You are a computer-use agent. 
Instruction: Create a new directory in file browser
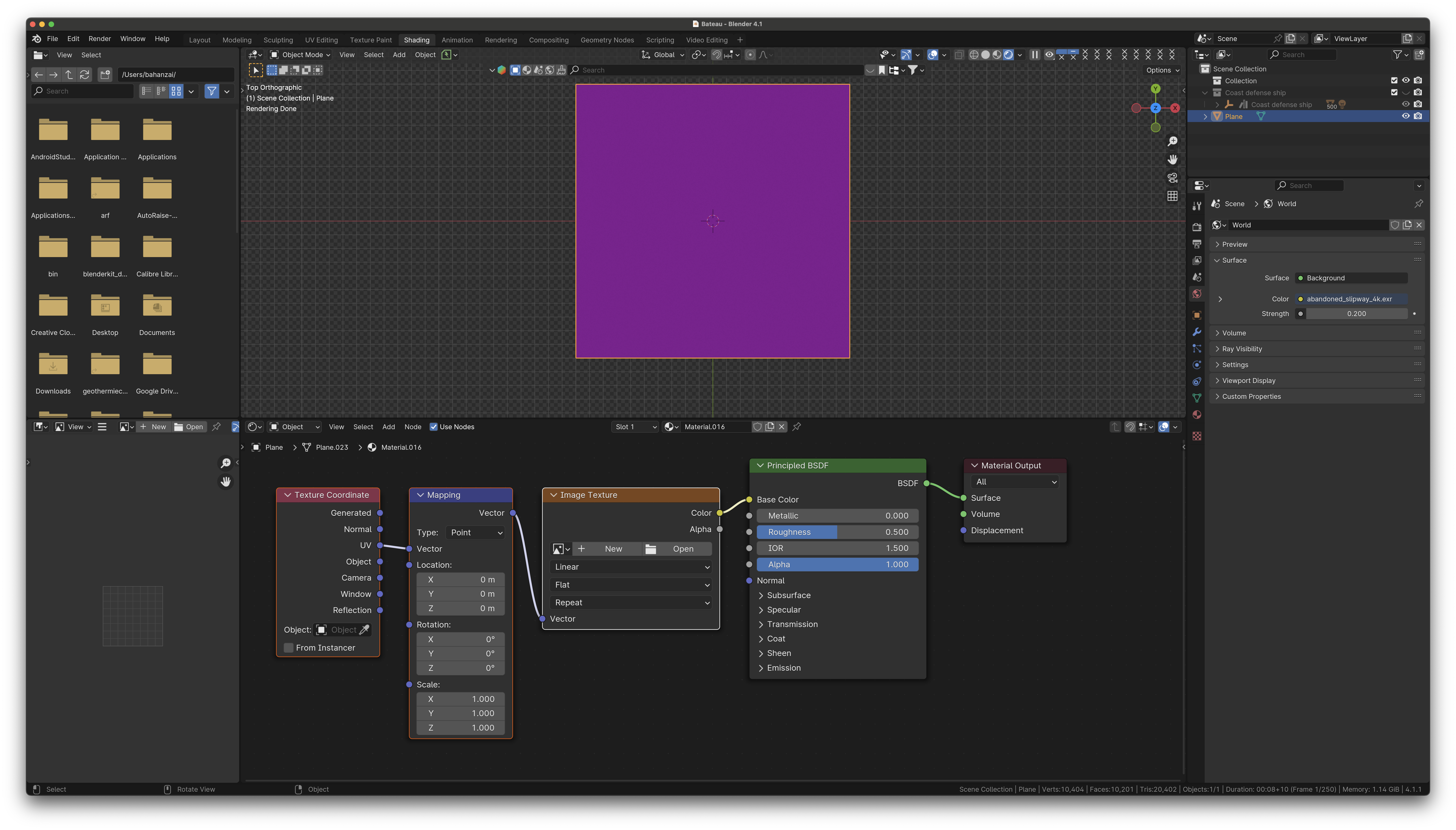click(x=105, y=75)
